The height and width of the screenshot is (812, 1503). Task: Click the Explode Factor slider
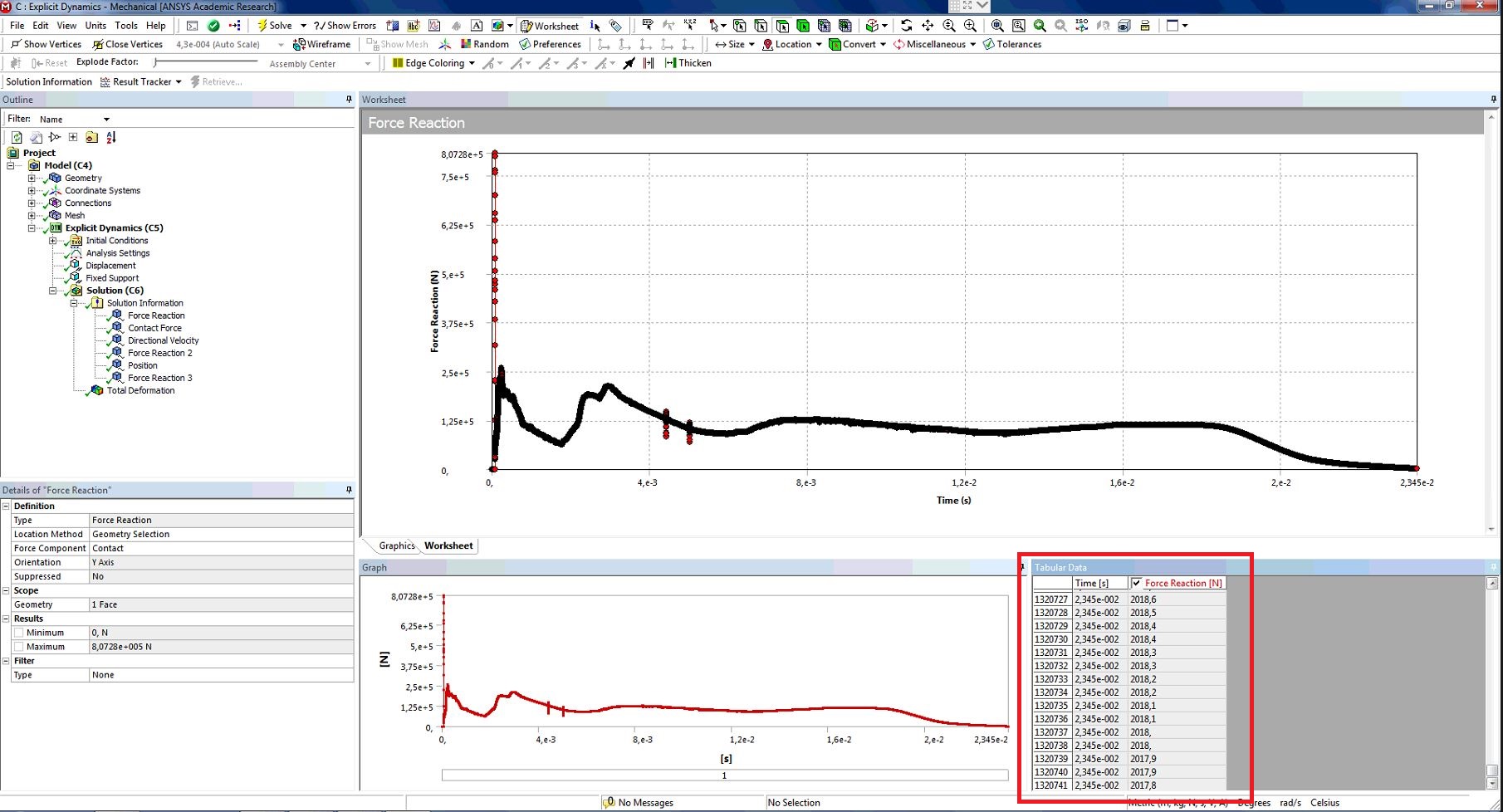(x=206, y=62)
